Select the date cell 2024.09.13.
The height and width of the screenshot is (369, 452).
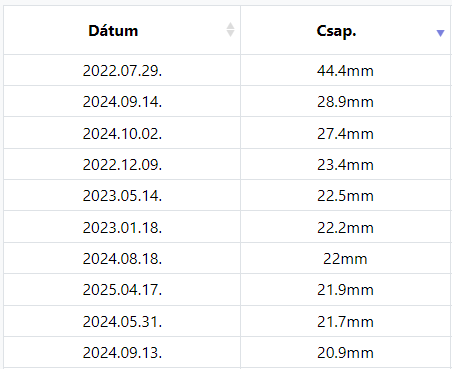click(x=122, y=353)
